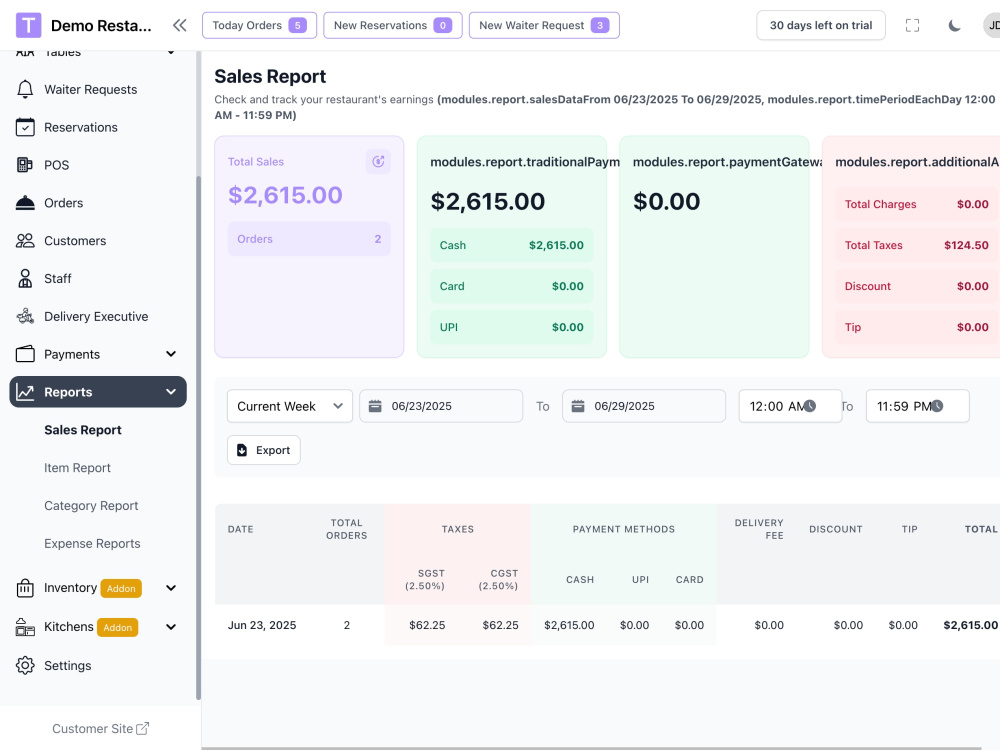The image size is (1000, 750).
Task: Click the Delivery Executive scooter icon
Action: (x=25, y=316)
